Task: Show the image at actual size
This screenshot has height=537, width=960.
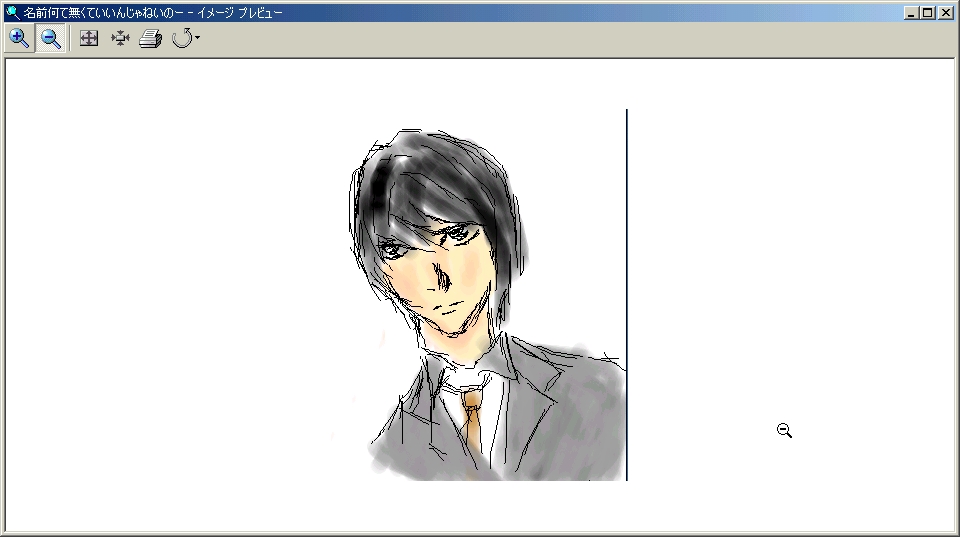Action: (120, 39)
